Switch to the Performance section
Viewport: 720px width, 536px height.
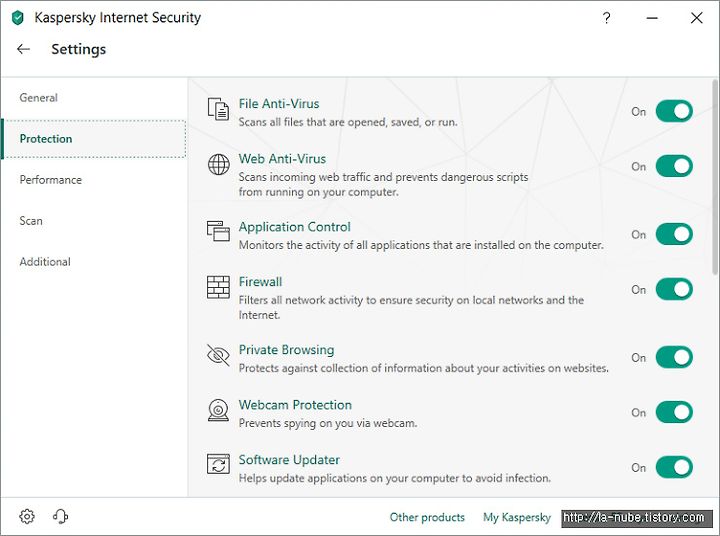click(x=51, y=180)
